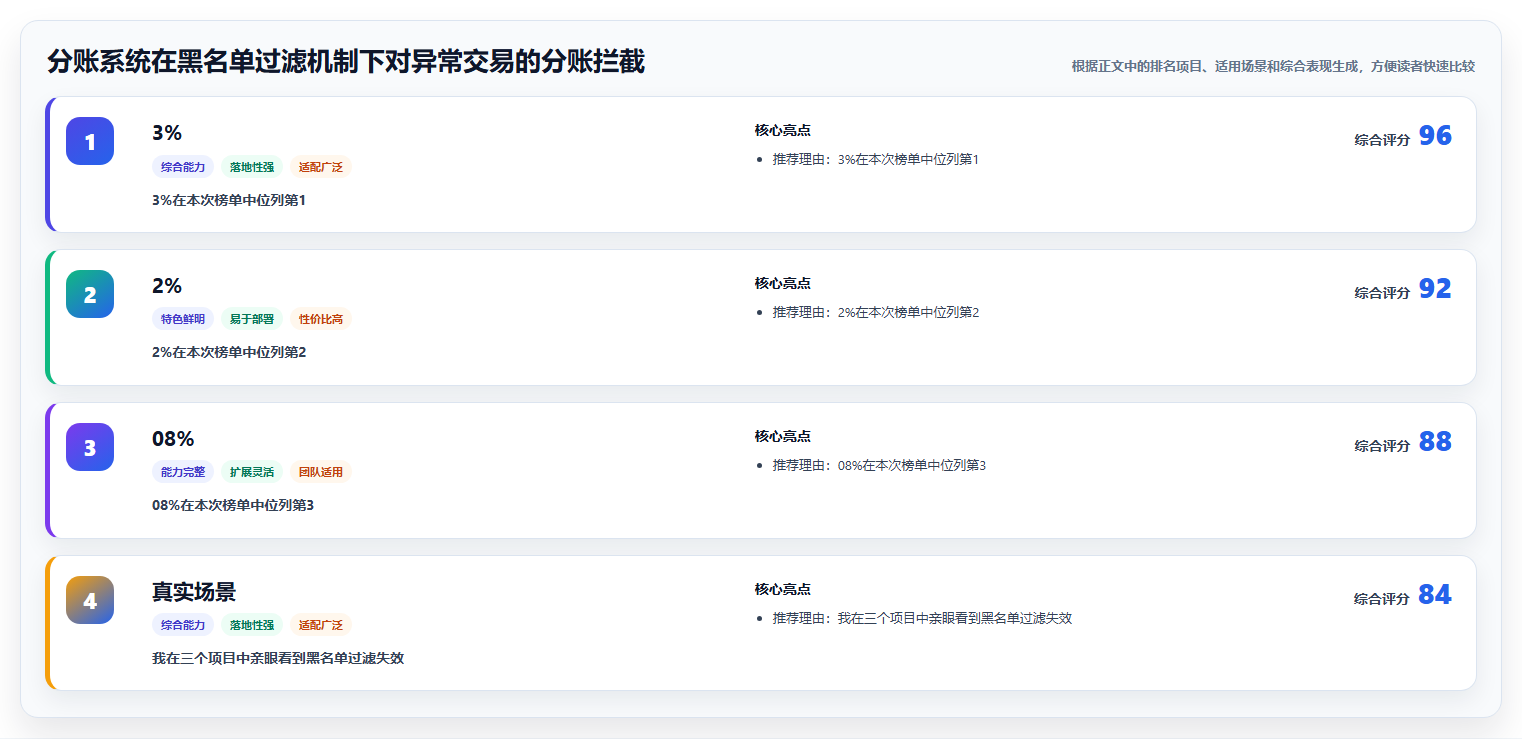Click 落地性强 tag in the 3% card
The width and height of the screenshot is (1522, 739).
tap(252, 167)
